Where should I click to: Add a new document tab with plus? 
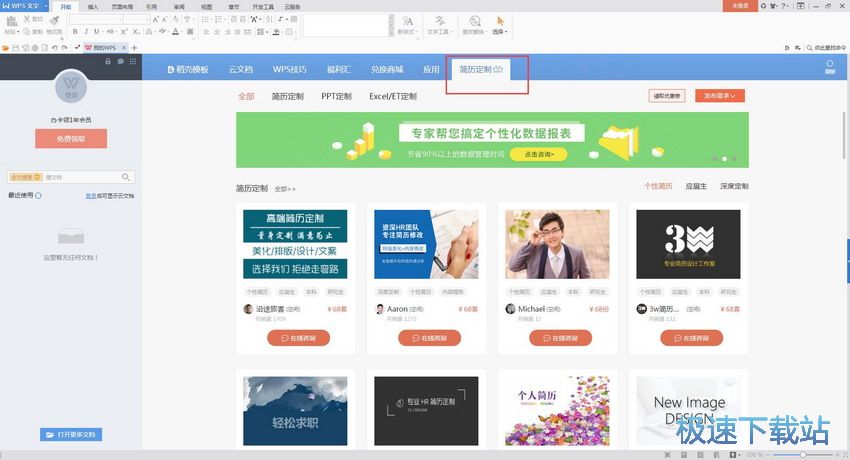click(134, 48)
